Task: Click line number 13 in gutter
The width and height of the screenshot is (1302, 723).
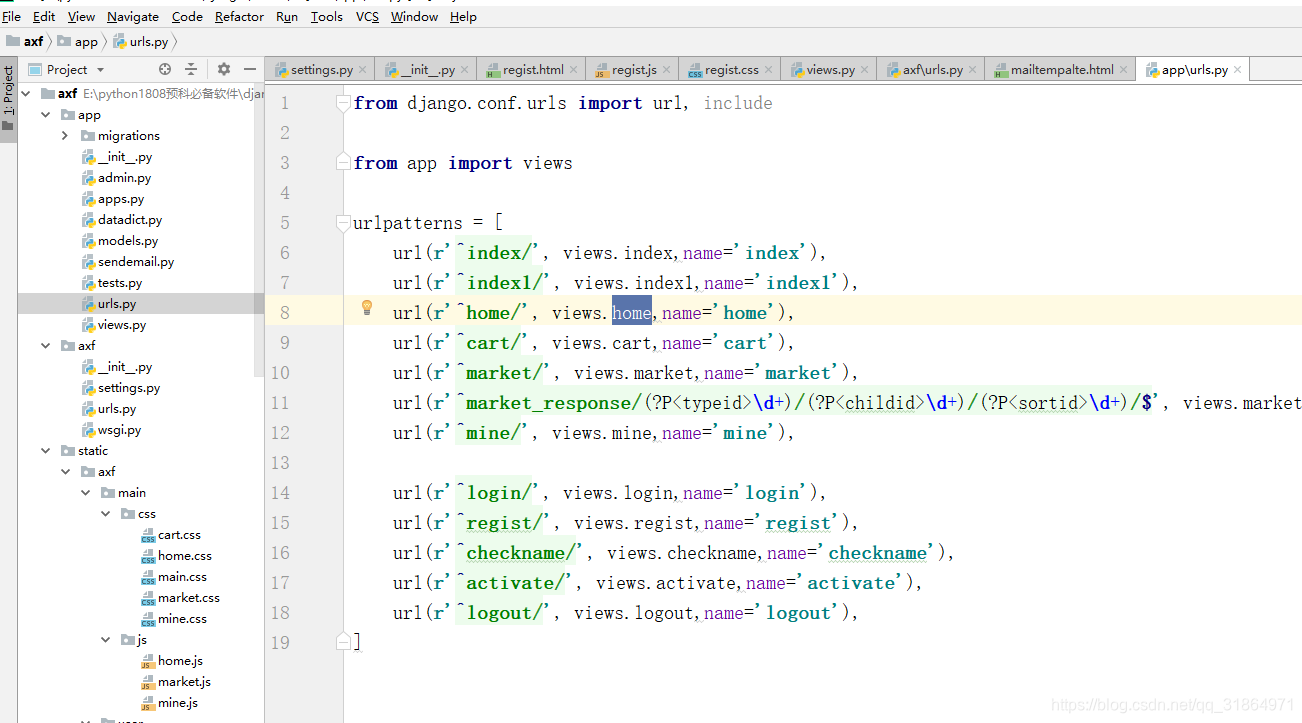Action: click(279, 463)
